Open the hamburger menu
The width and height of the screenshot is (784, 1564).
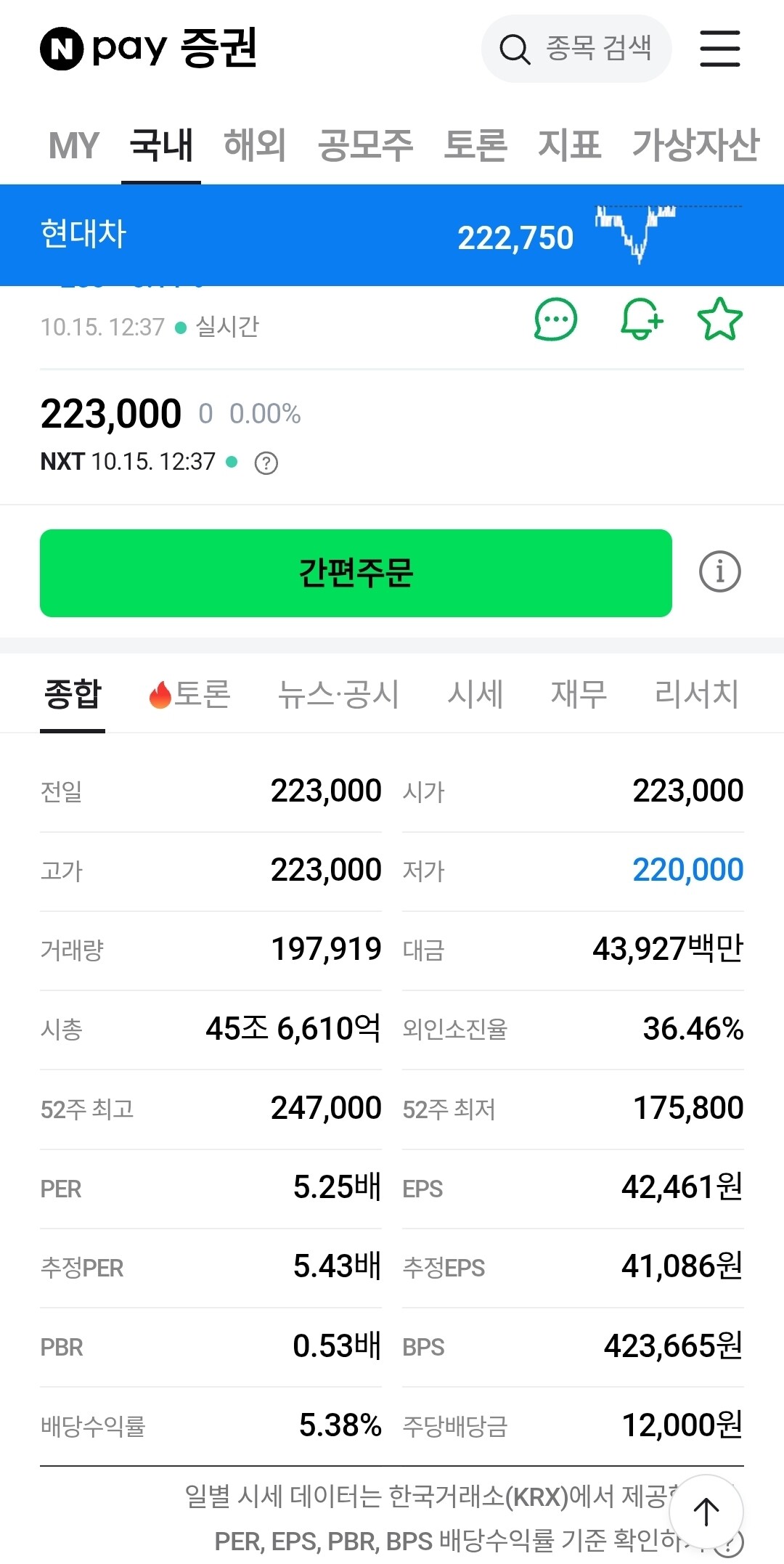pyautogui.click(x=719, y=49)
